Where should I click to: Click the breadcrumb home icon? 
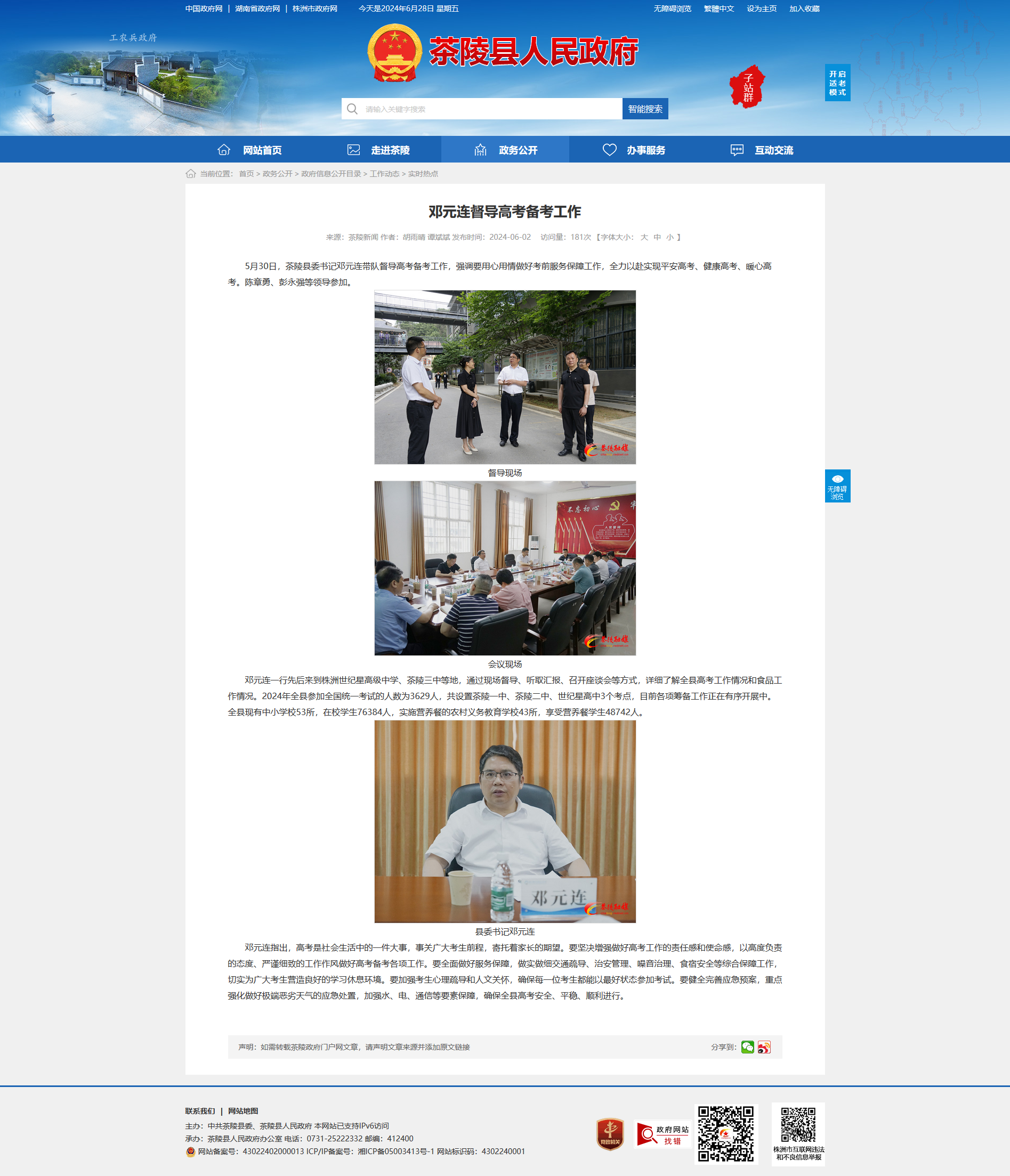(191, 174)
